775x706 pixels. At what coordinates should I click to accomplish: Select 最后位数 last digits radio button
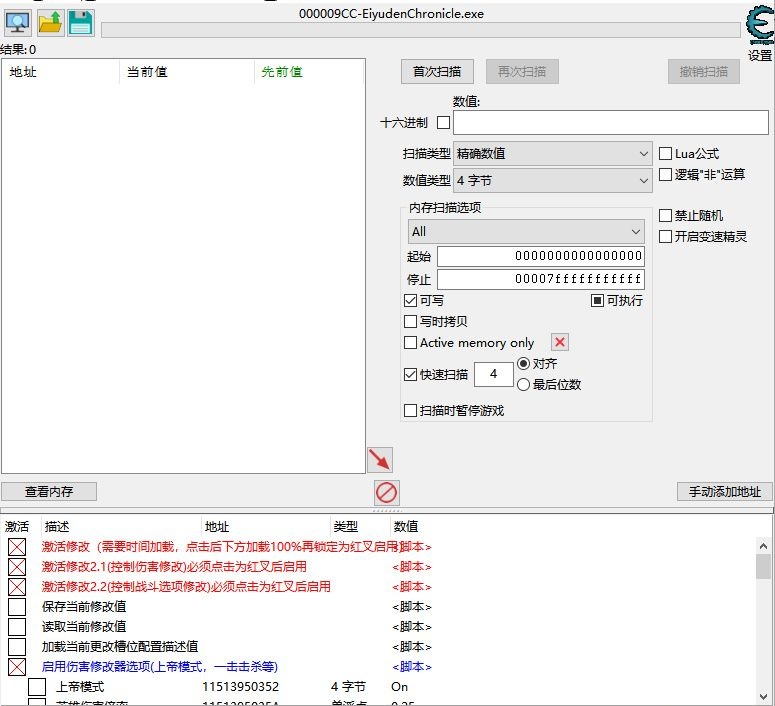[x=523, y=384]
